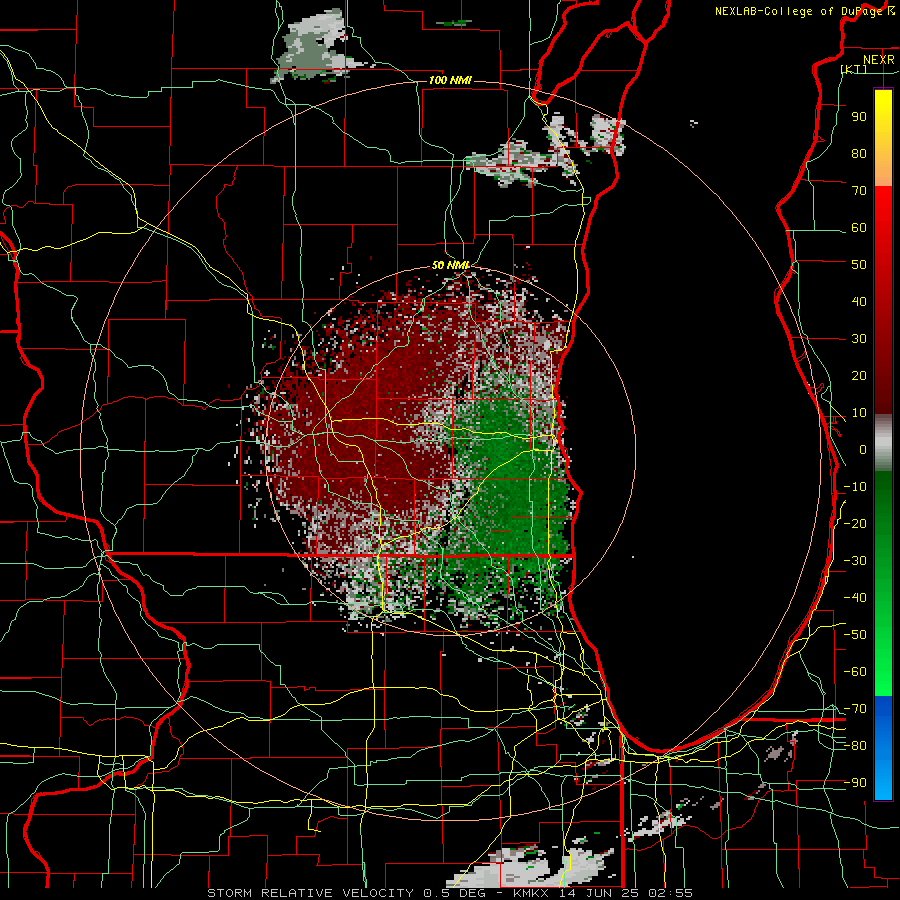Click the KT units label above the scale
Screen dimensions: 900x900
click(x=854, y=69)
